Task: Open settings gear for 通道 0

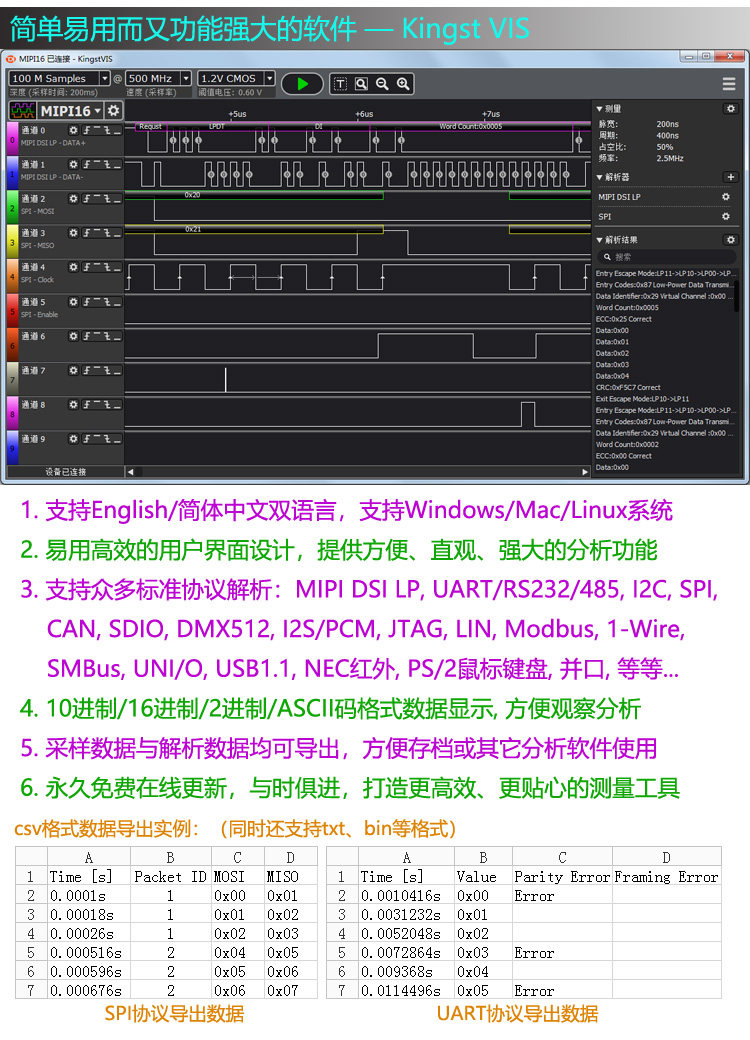Action: point(74,131)
